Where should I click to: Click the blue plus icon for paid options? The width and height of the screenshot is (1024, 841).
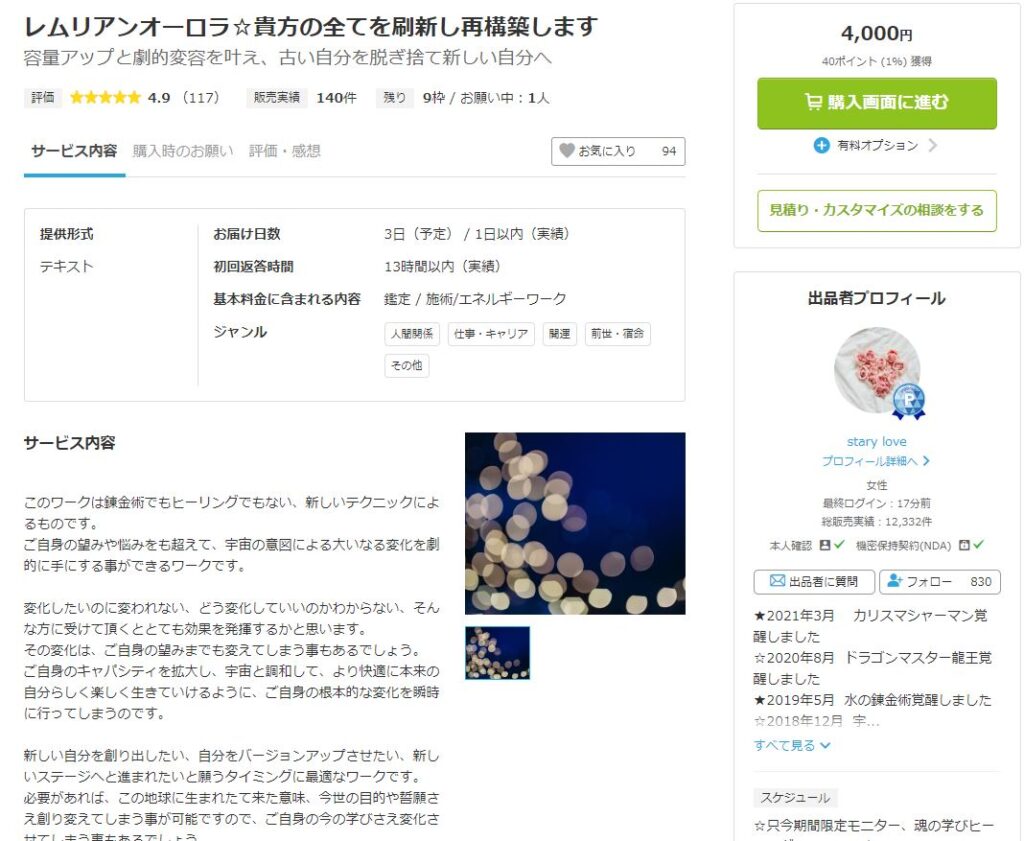[x=822, y=145]
